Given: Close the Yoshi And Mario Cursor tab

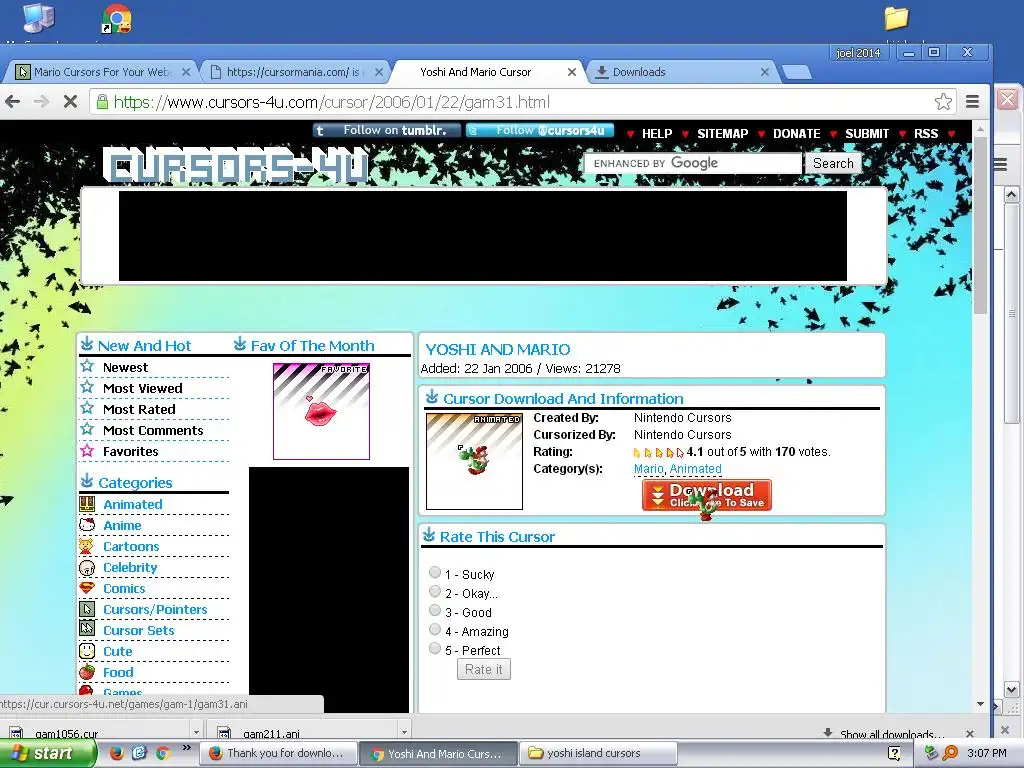Looking at the screenshot, I should pos(571,72).
